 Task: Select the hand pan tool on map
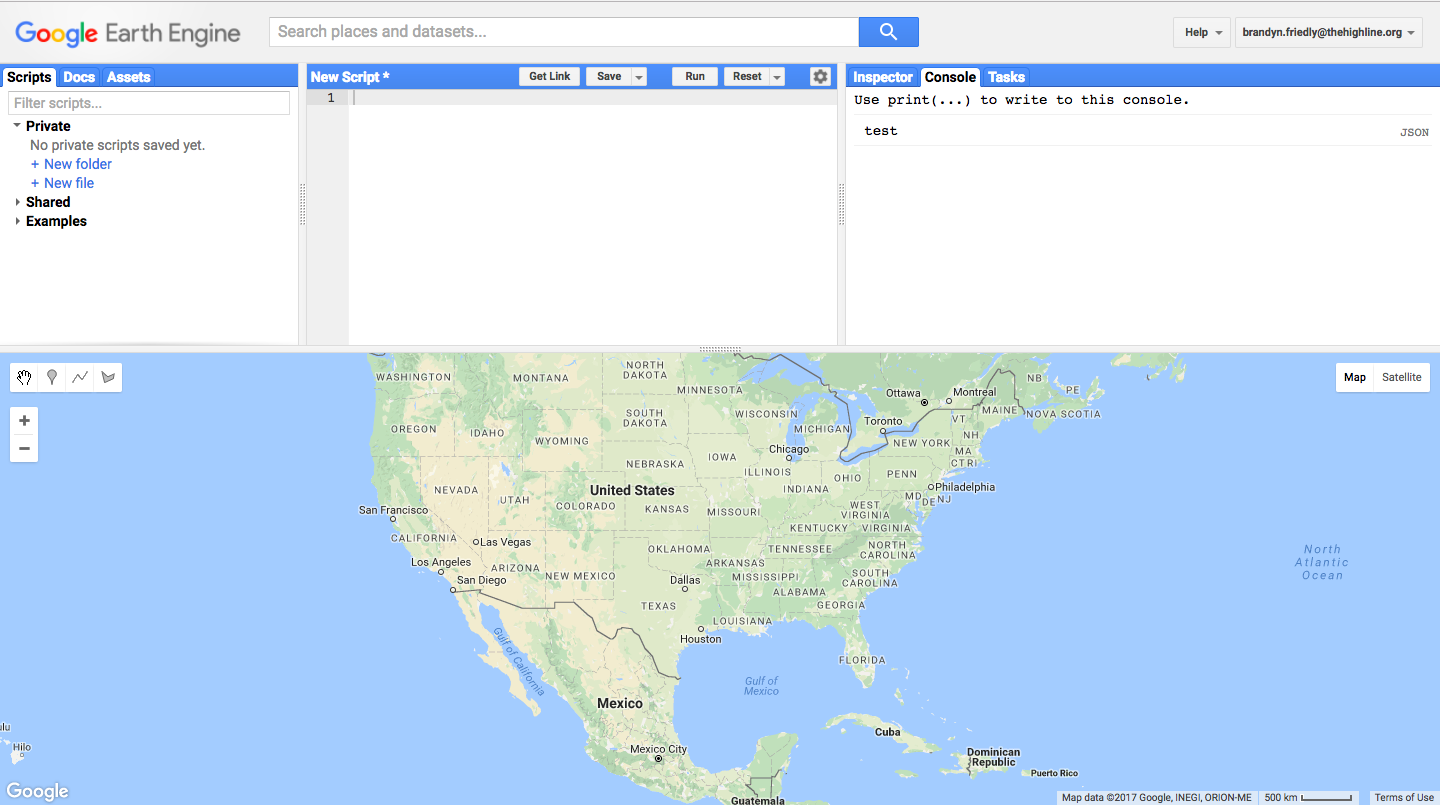coord(24,377)
